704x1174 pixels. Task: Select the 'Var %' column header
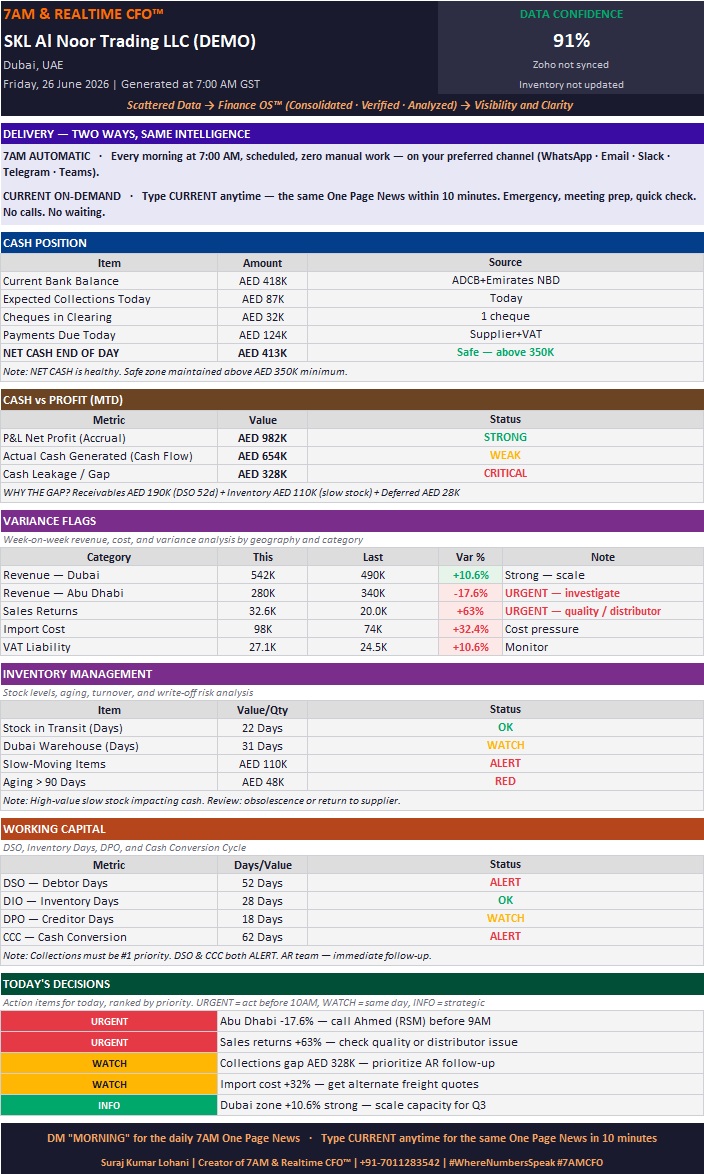(x=470, y=557)
